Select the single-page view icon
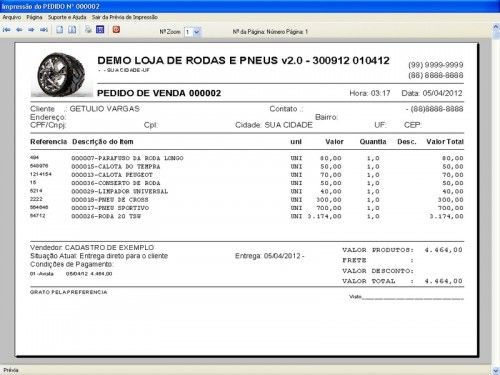Viewport: 500px width, 375px height. coord(60,30)
